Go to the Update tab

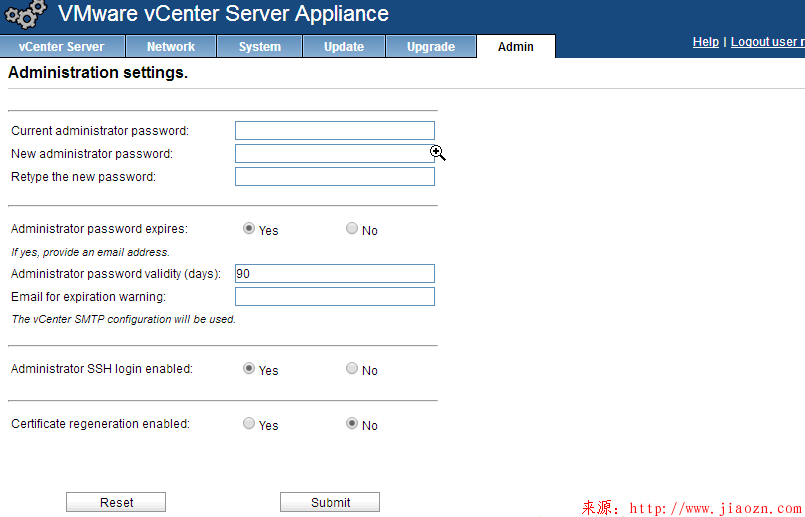pyautogui.click(x=344, y=47)
